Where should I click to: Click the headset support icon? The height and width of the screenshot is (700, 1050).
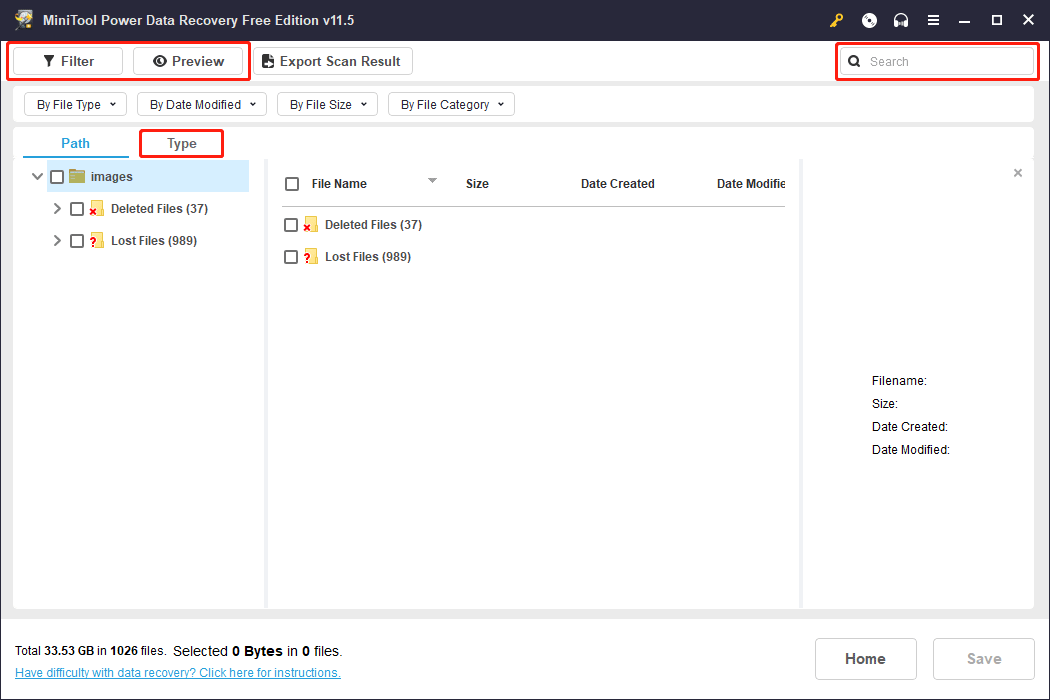[x=900, y=20]
